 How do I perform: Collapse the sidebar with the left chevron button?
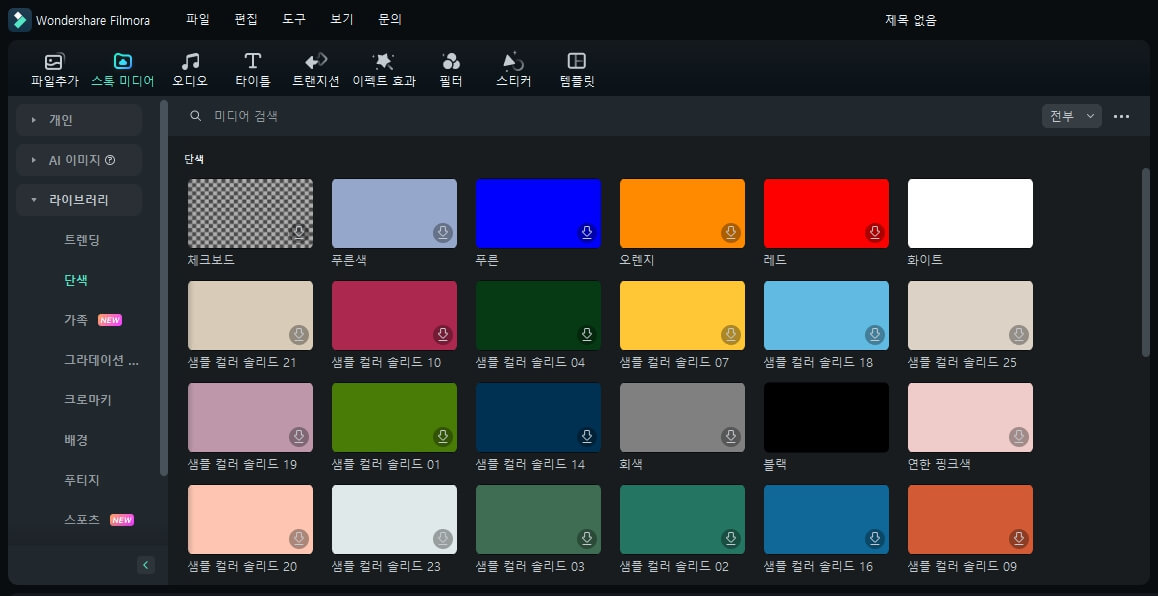[145, 565]
